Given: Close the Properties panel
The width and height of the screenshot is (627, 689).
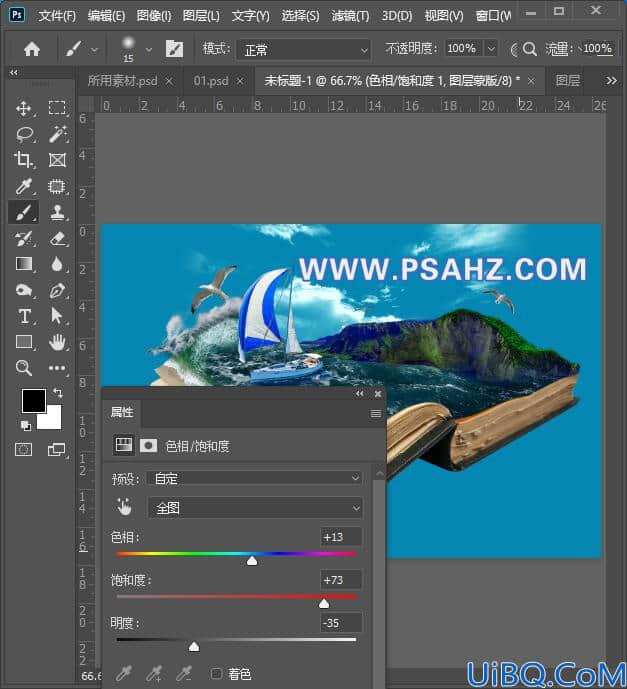Looking at the screenshot, I should (378, 394).
